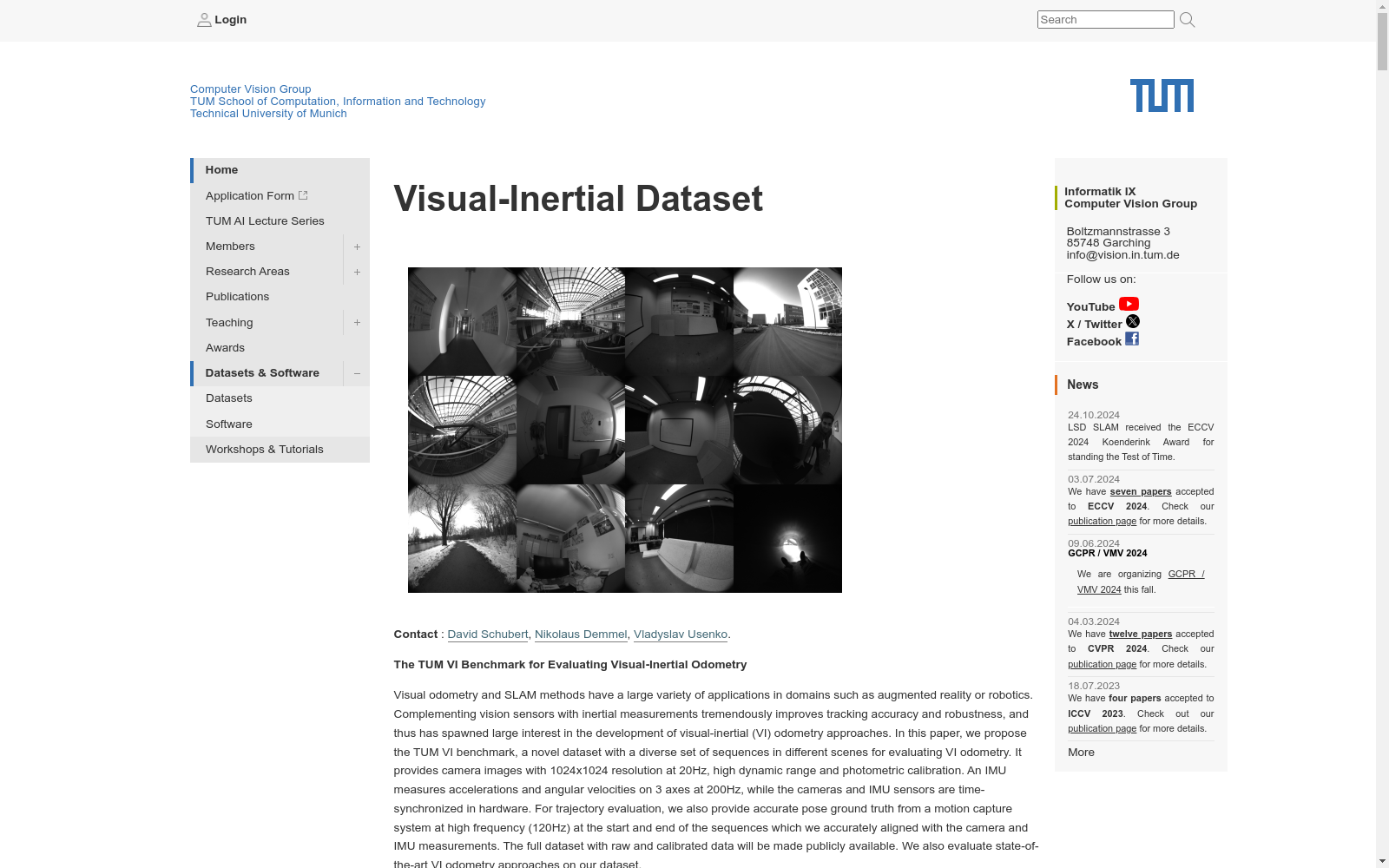
Task: Click external link icon beside Application Form
Action: [303, 195]
